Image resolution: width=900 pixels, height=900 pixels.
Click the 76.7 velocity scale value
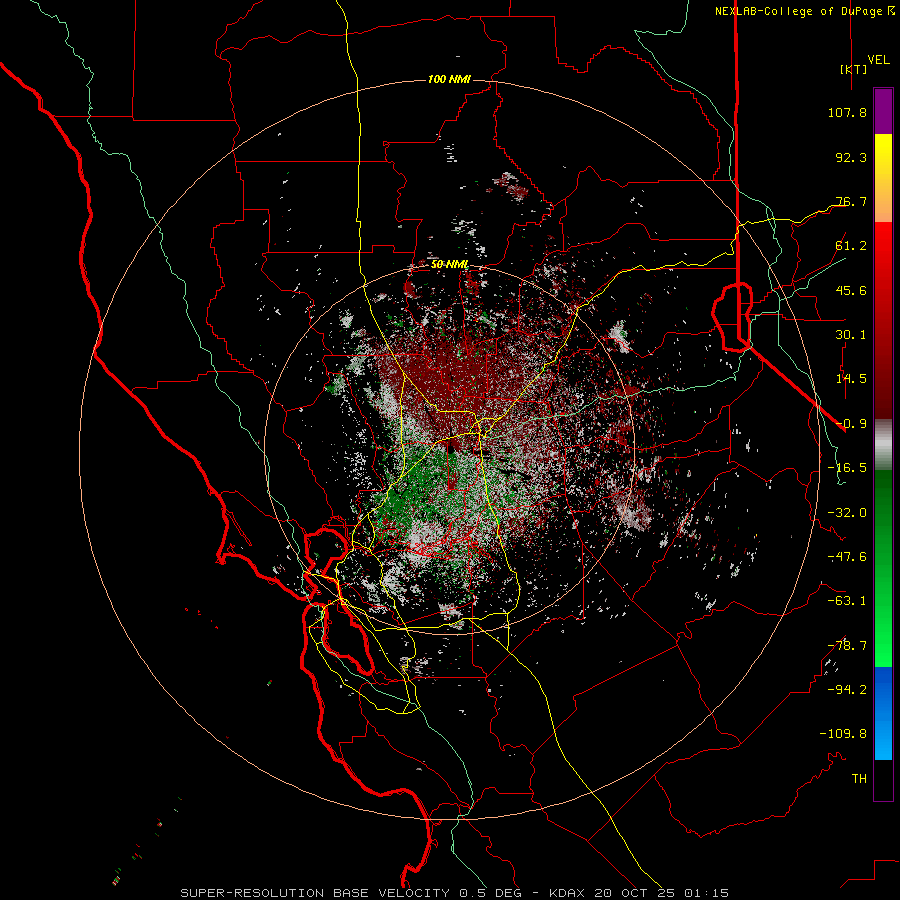click(x=851, y=201)
